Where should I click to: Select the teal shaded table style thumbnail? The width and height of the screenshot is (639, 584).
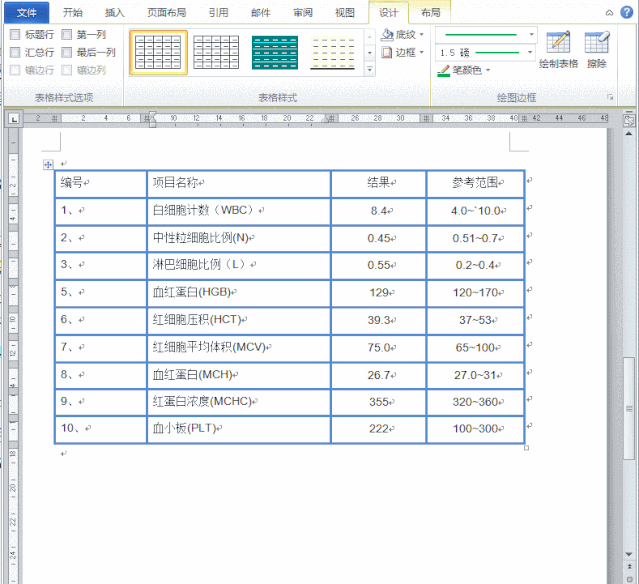click(275, 53)
